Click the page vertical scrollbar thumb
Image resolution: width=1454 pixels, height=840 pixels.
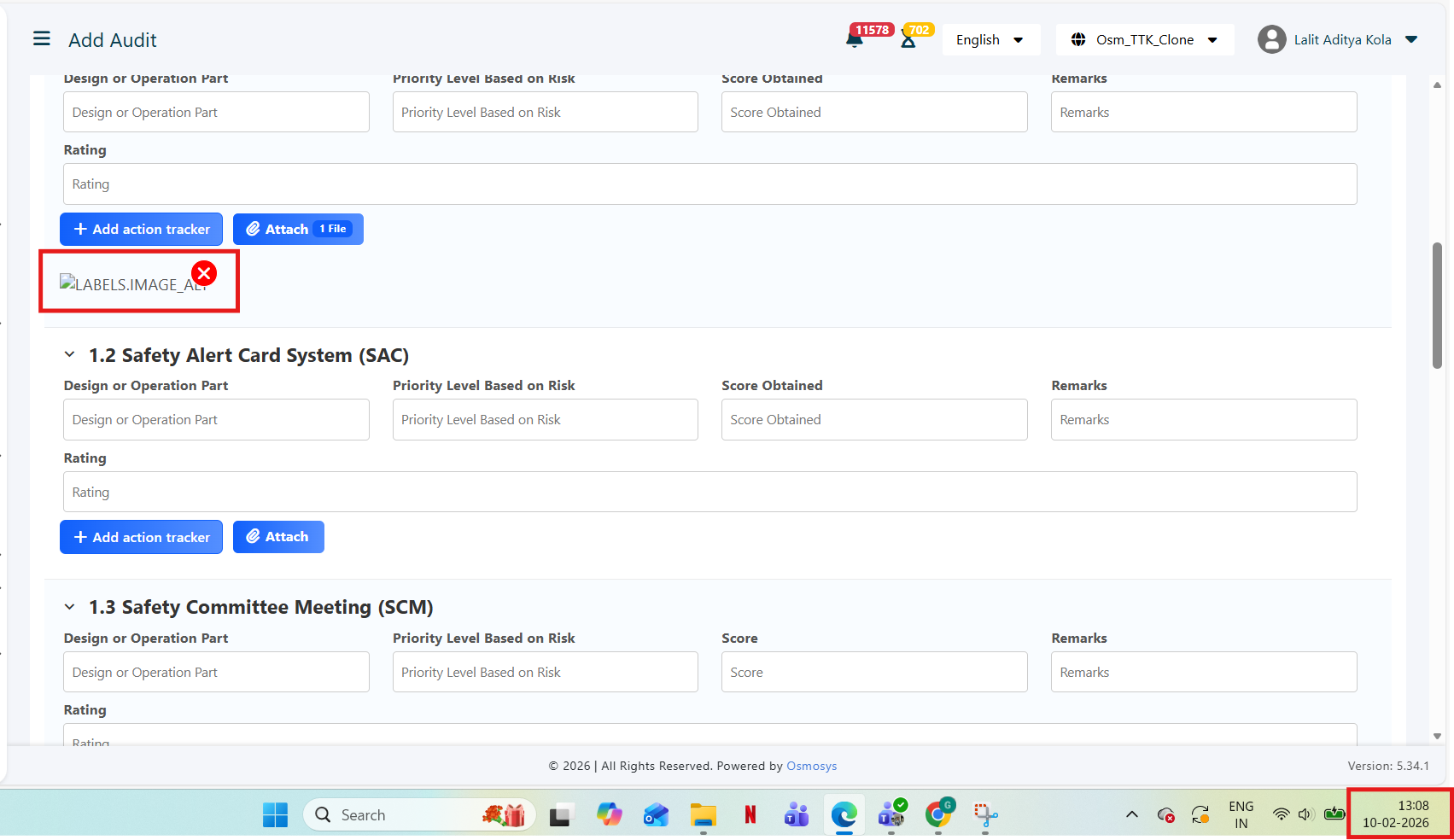1437,306
